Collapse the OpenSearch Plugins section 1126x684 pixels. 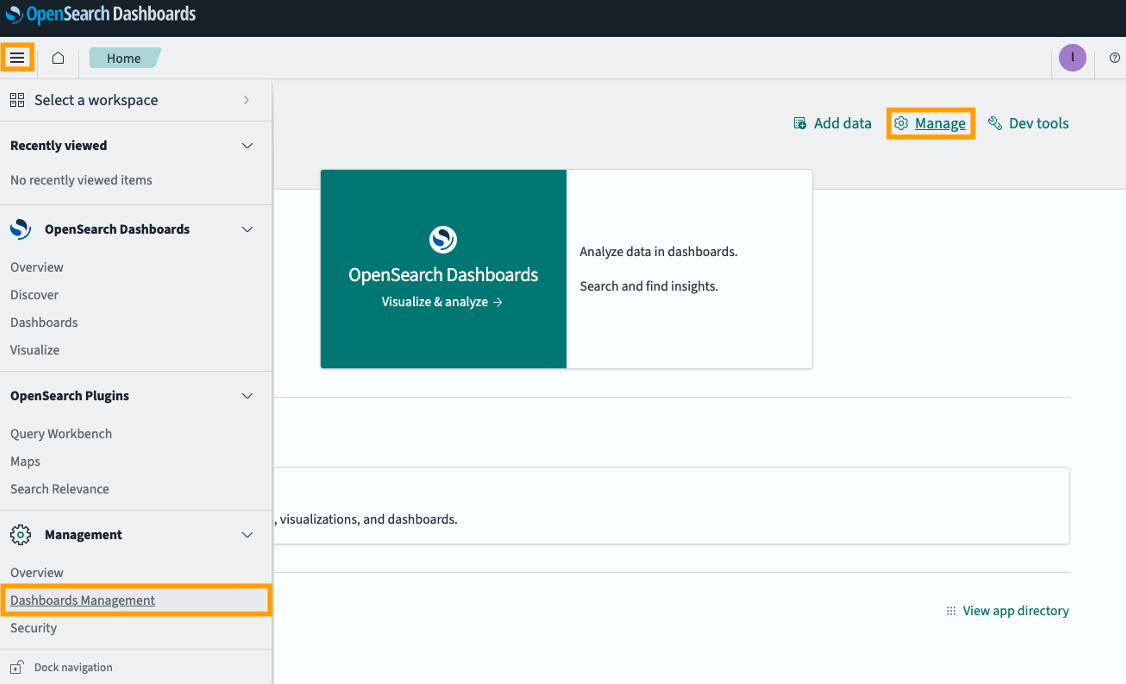pos(248,396)
